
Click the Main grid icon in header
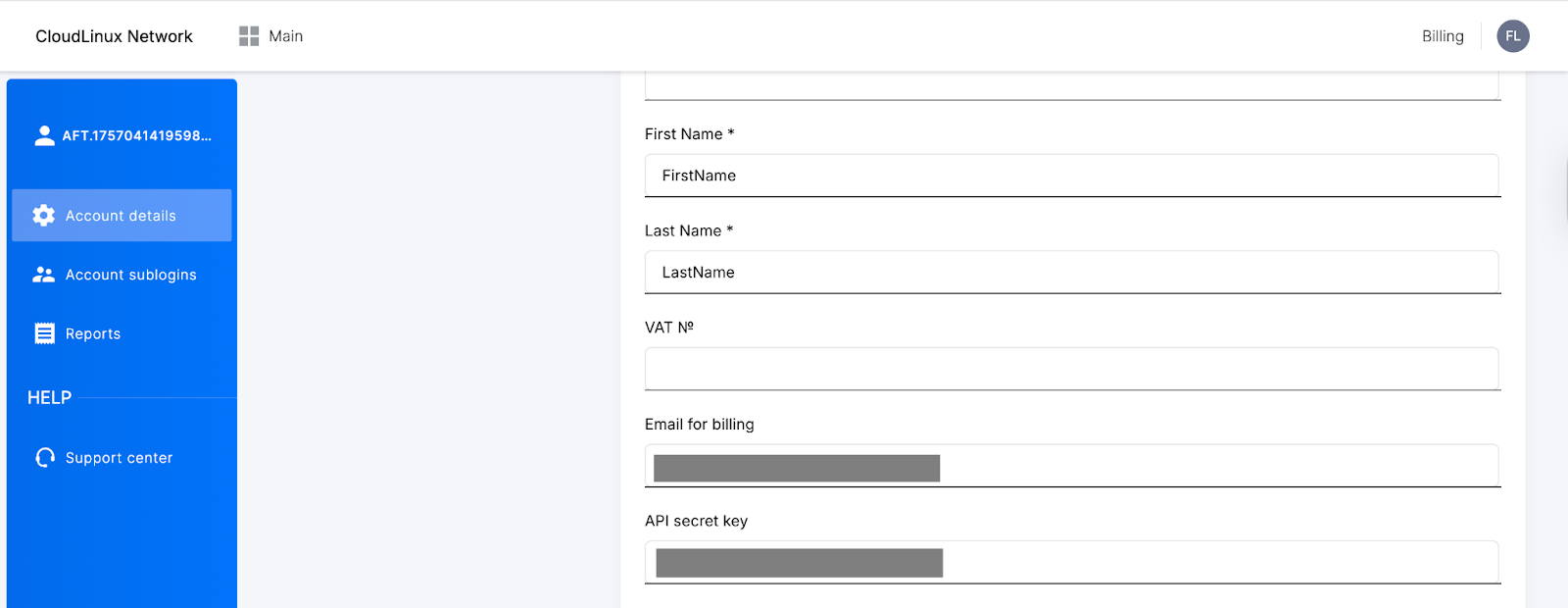point(249,36)
